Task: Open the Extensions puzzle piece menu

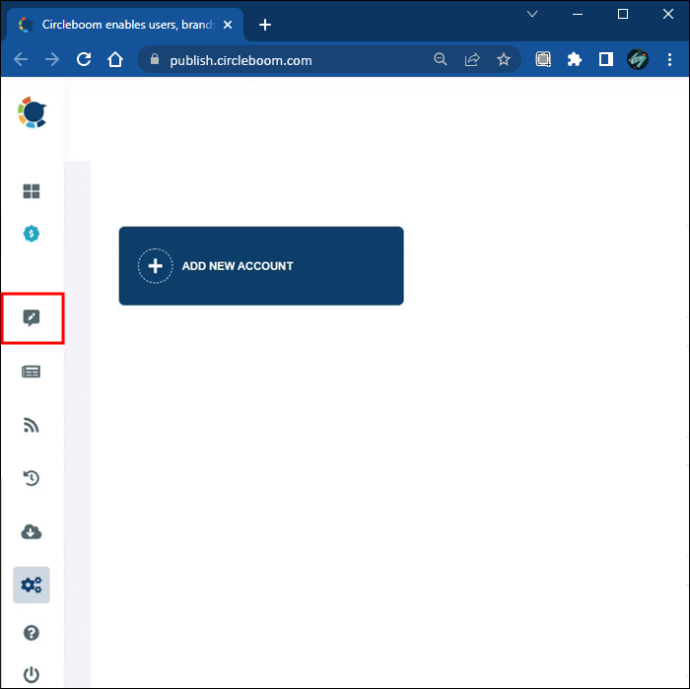Action: [x=574, y=59]
